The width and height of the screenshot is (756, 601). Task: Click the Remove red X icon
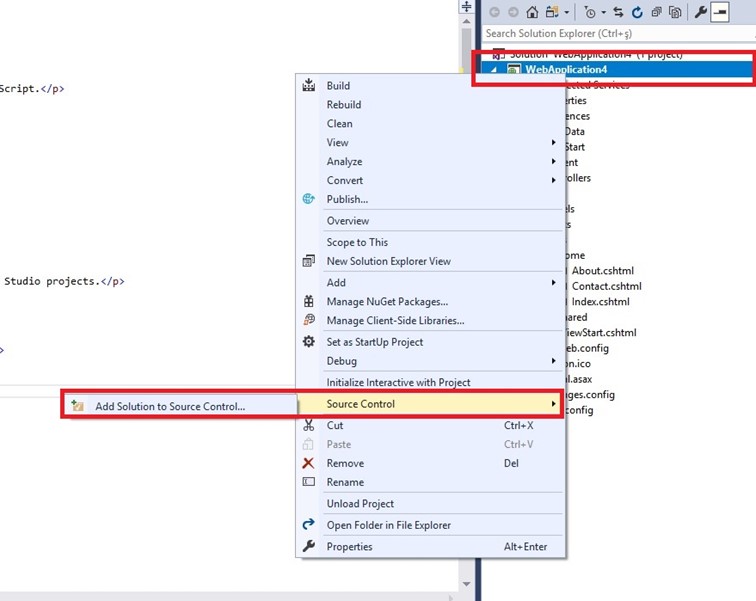tap(309, 463)
